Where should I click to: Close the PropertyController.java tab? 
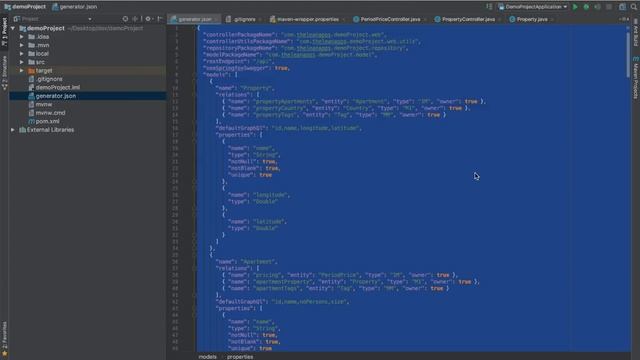tap(500, 19)
